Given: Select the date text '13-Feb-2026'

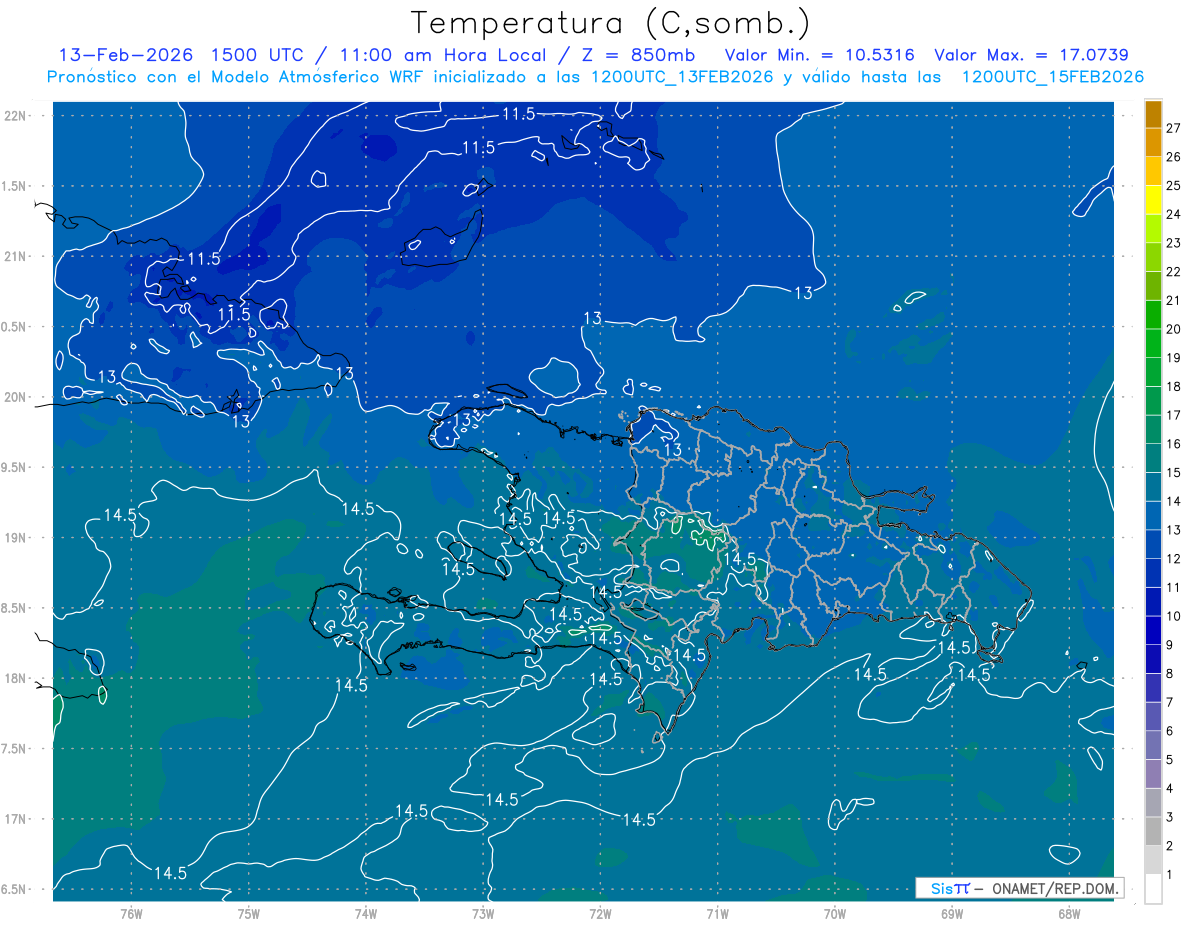Looking at the screenshot, I should [x=125, y=55].
